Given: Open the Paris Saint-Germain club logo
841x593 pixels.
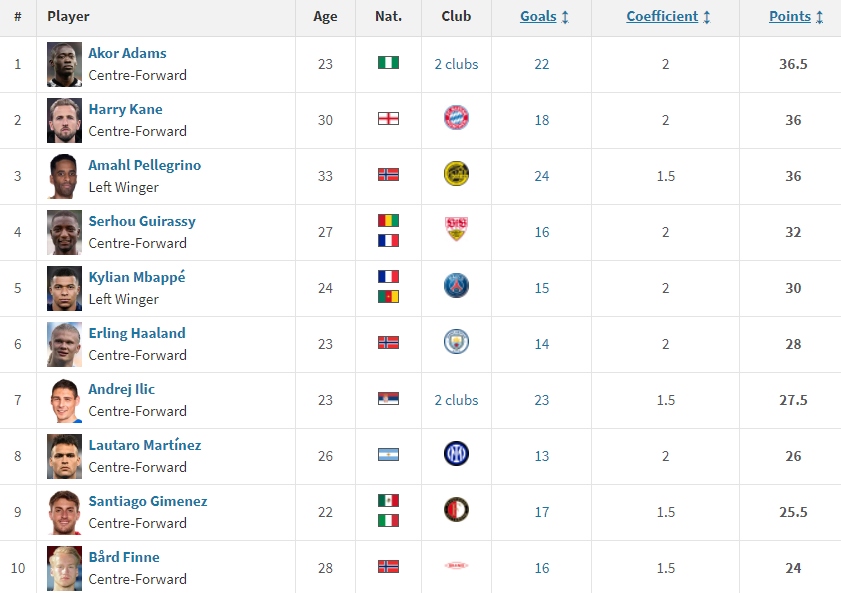Looking at the screenshot, I should click(x=456, y=286).
